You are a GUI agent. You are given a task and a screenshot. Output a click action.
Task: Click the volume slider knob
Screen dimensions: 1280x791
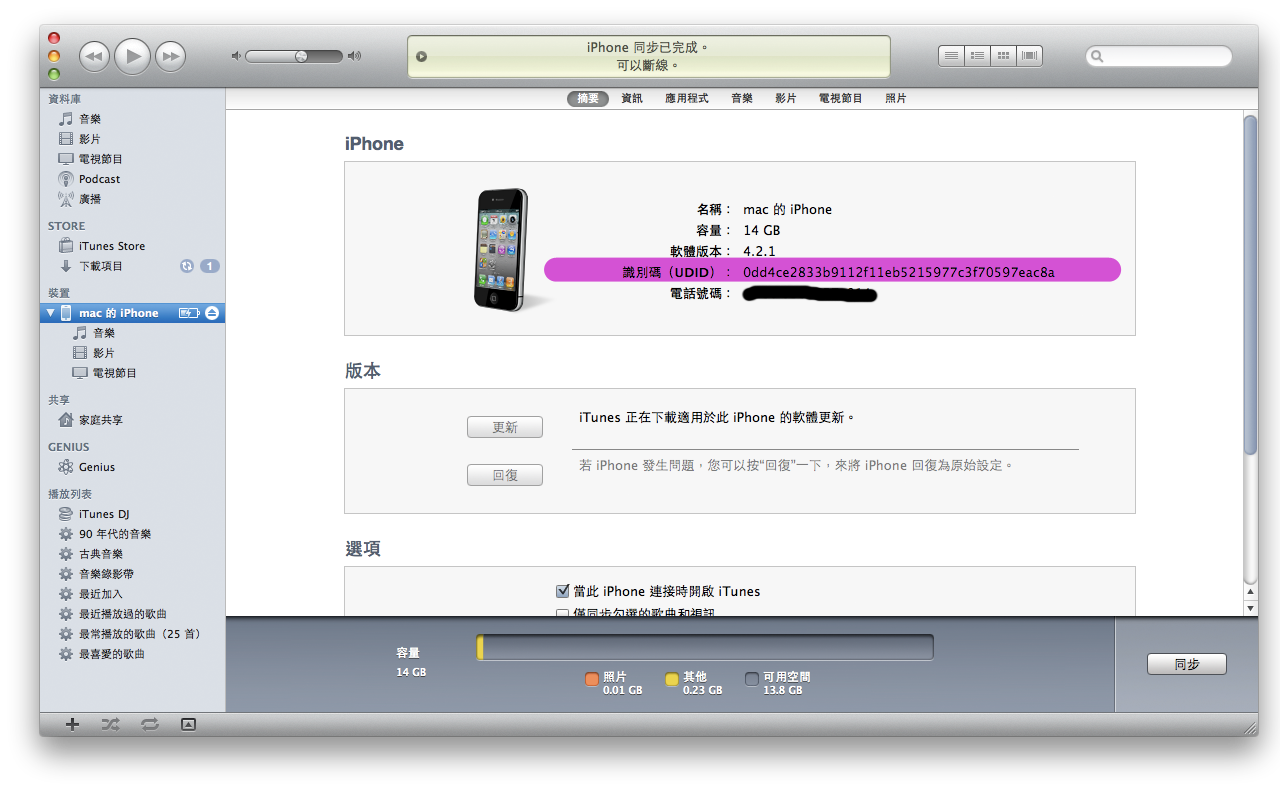coord(300,56)
